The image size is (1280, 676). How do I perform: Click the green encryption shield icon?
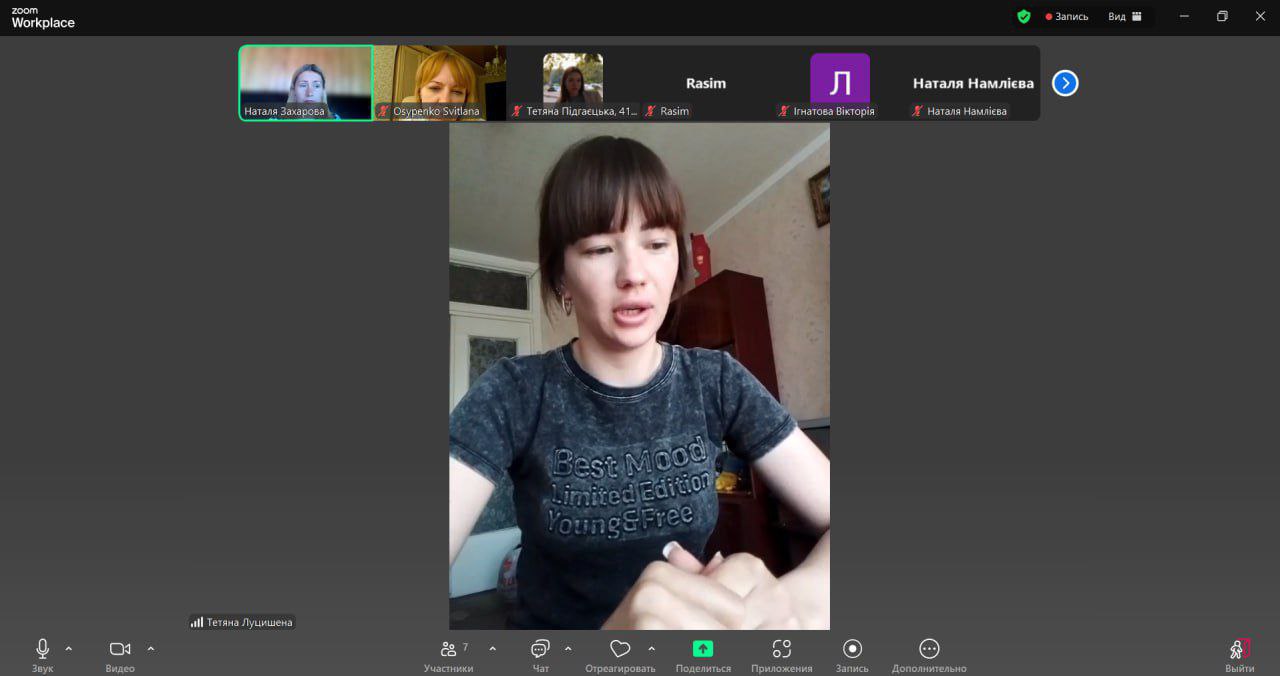[x=1023, y=16]
